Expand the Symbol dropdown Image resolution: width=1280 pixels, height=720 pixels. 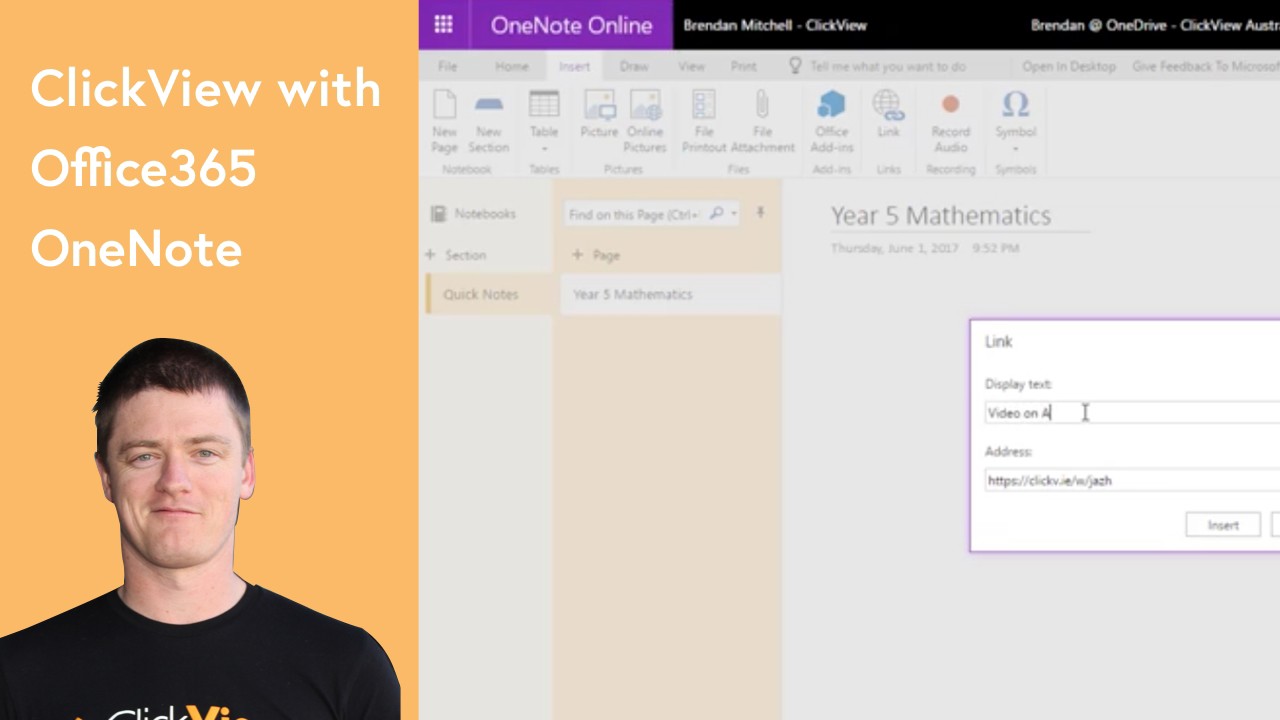click(x=1015, y=148)
